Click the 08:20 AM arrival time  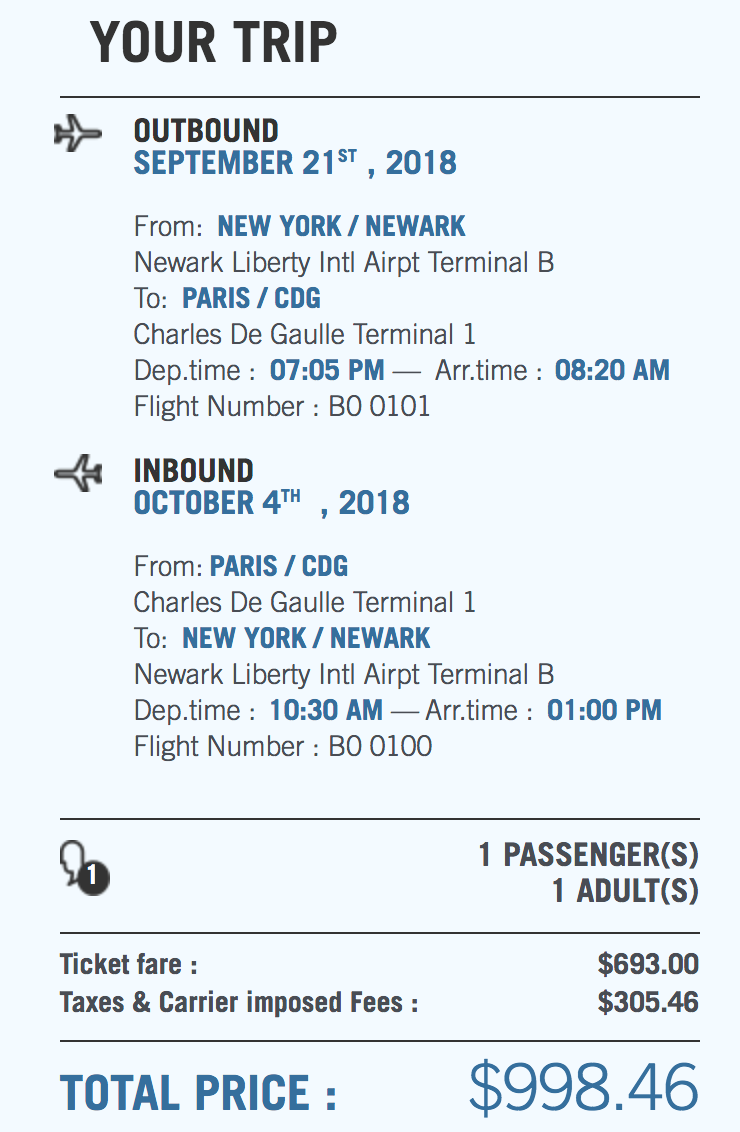[612, 370]
